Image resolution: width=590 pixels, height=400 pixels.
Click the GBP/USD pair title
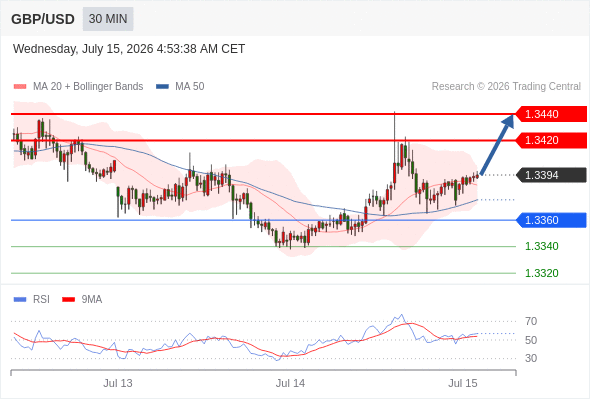[x=43, y=19]
